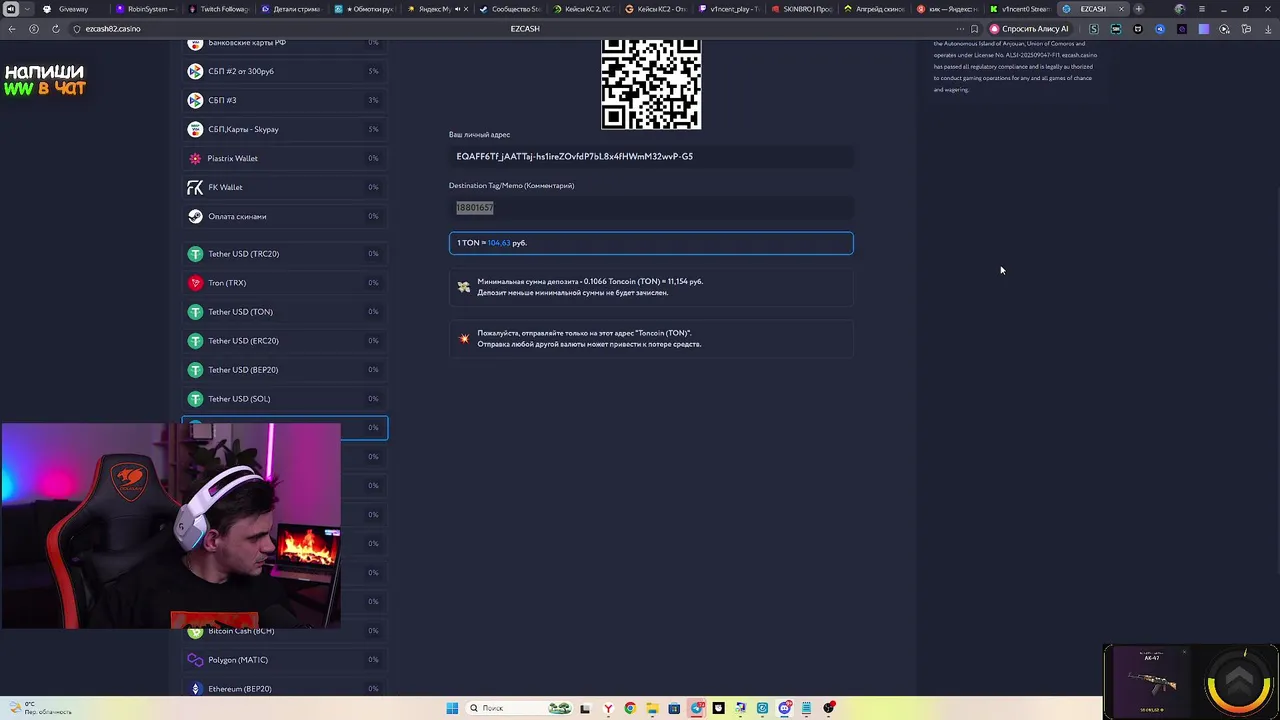1280x720 pixels.
Task: Switch to RobinSystem browser tab
Action: coord(144,9)
